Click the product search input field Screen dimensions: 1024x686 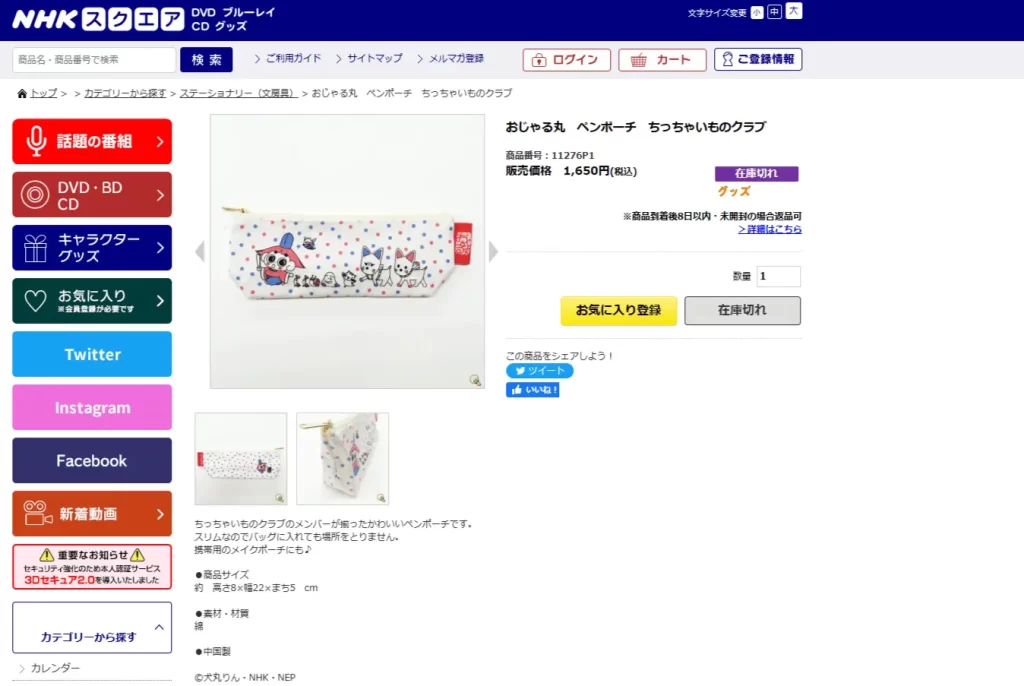94,60
